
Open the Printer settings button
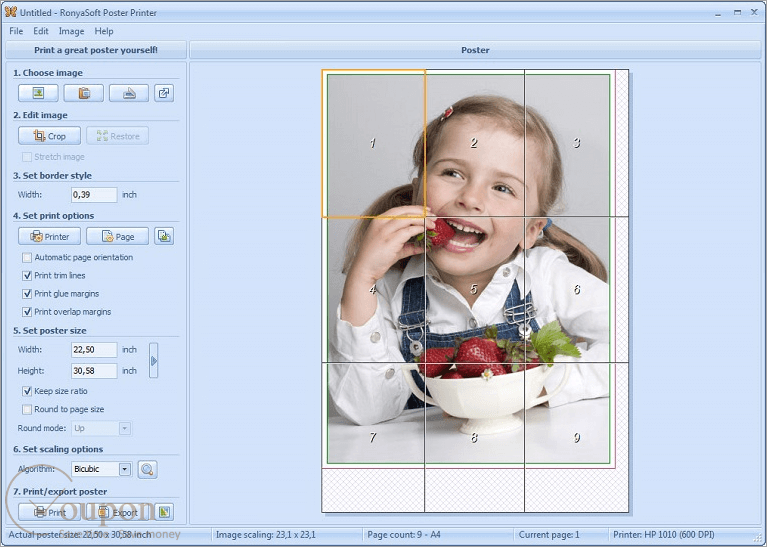49,236
